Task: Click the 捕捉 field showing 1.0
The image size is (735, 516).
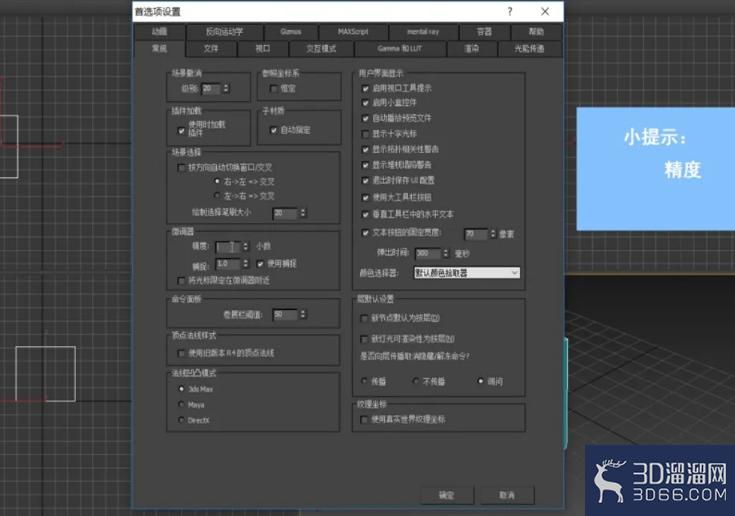Action: click(x=228, y=264)
